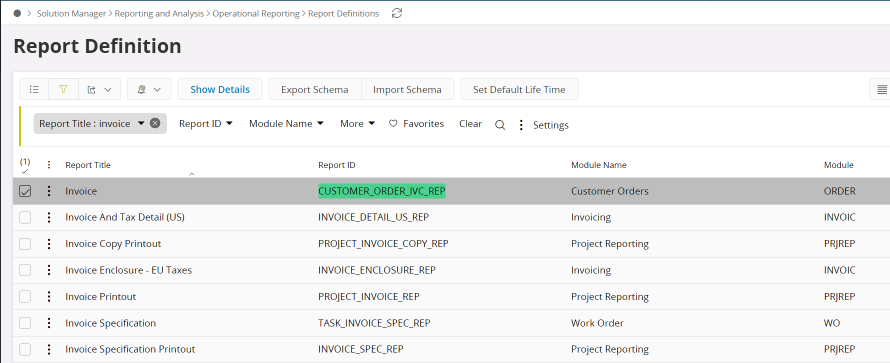Screen dimensions: 890x363
Task: Sort by the Report Title column header
Action: (88, 165)
